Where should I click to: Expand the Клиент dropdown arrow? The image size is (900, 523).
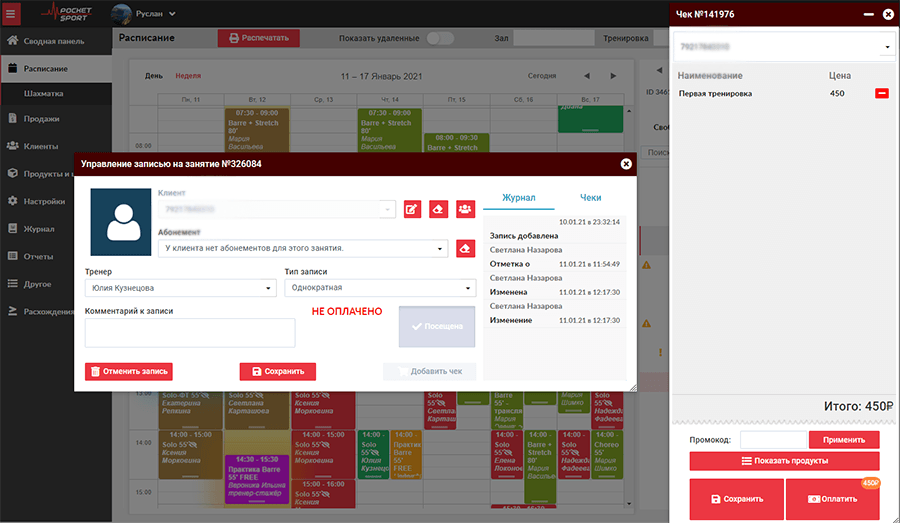[x=387, y=210]
